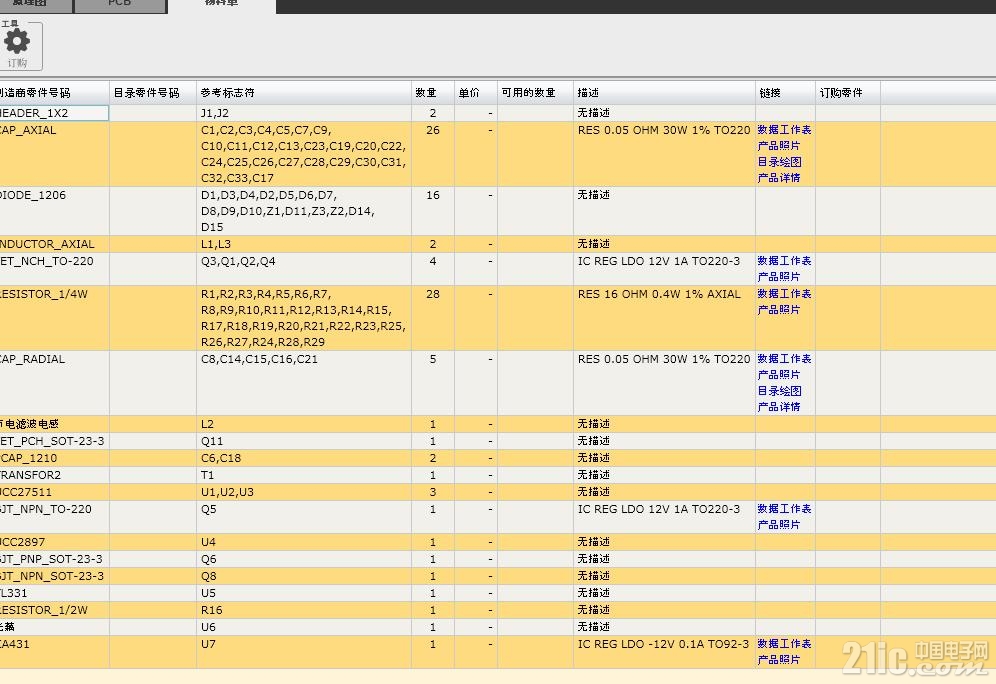Viewport: 996px width, 684px height.
Task: Click the Q3,Q1,Q2,Q4 reference designator cell
Action: coord(304,269)
